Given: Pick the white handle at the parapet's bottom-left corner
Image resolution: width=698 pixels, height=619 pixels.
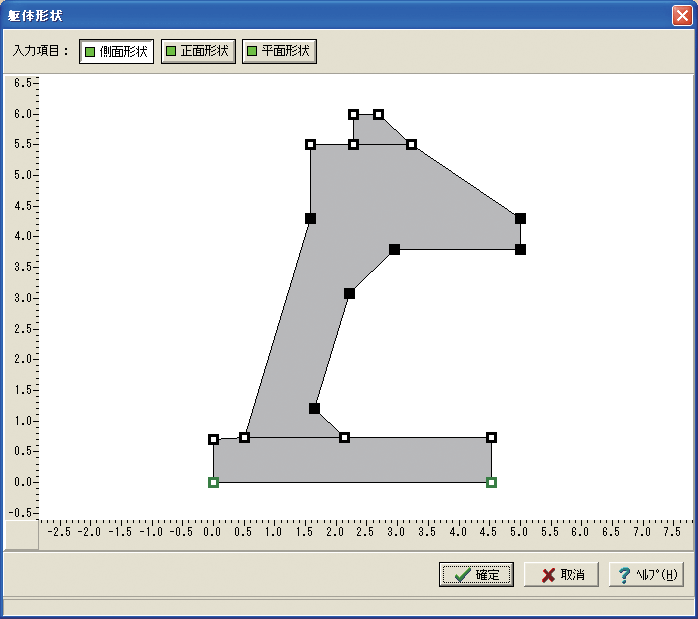Looking at the screenshot, I should (x=353, y=144).
